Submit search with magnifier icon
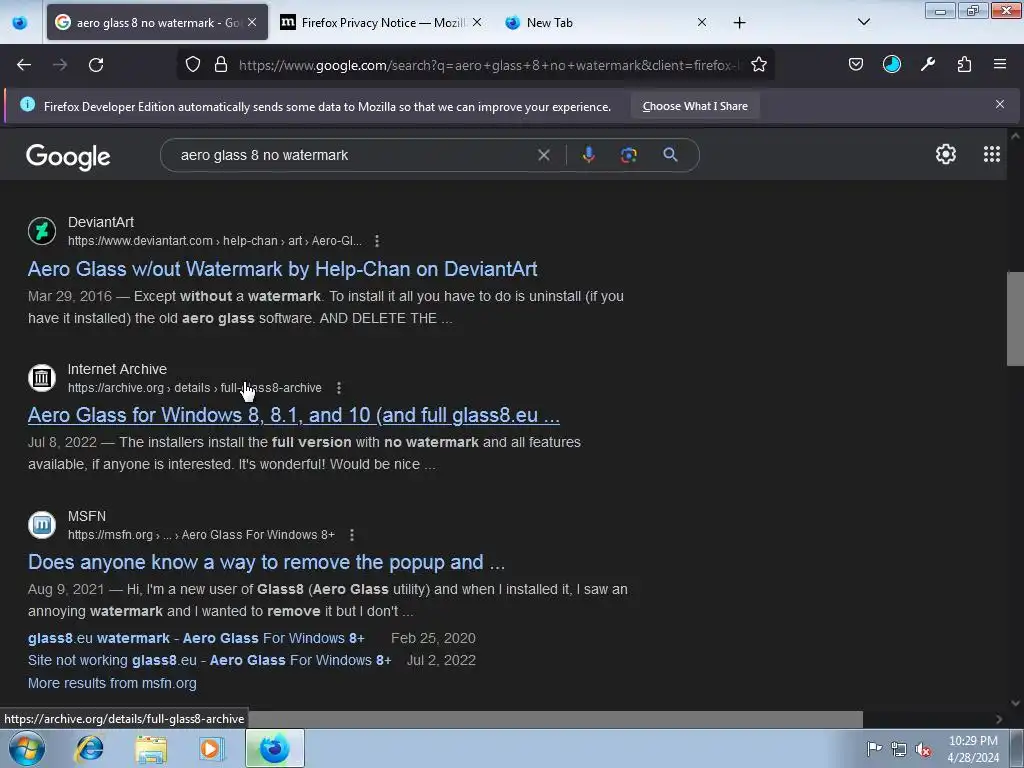The height and width of the screenshot is (768, 1024). [670, 155]
